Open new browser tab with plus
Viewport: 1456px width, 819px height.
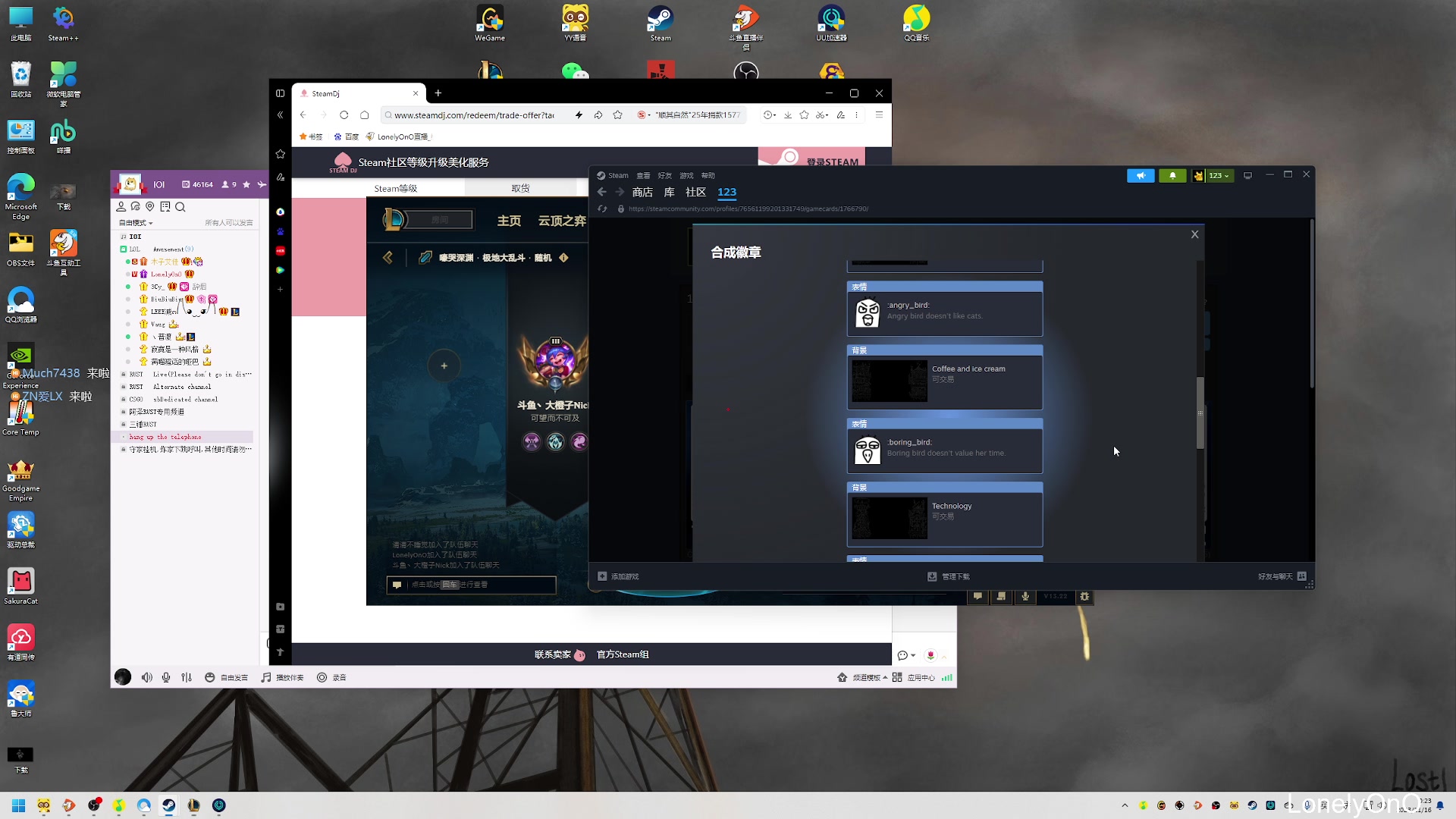click(x=438, y=93)
